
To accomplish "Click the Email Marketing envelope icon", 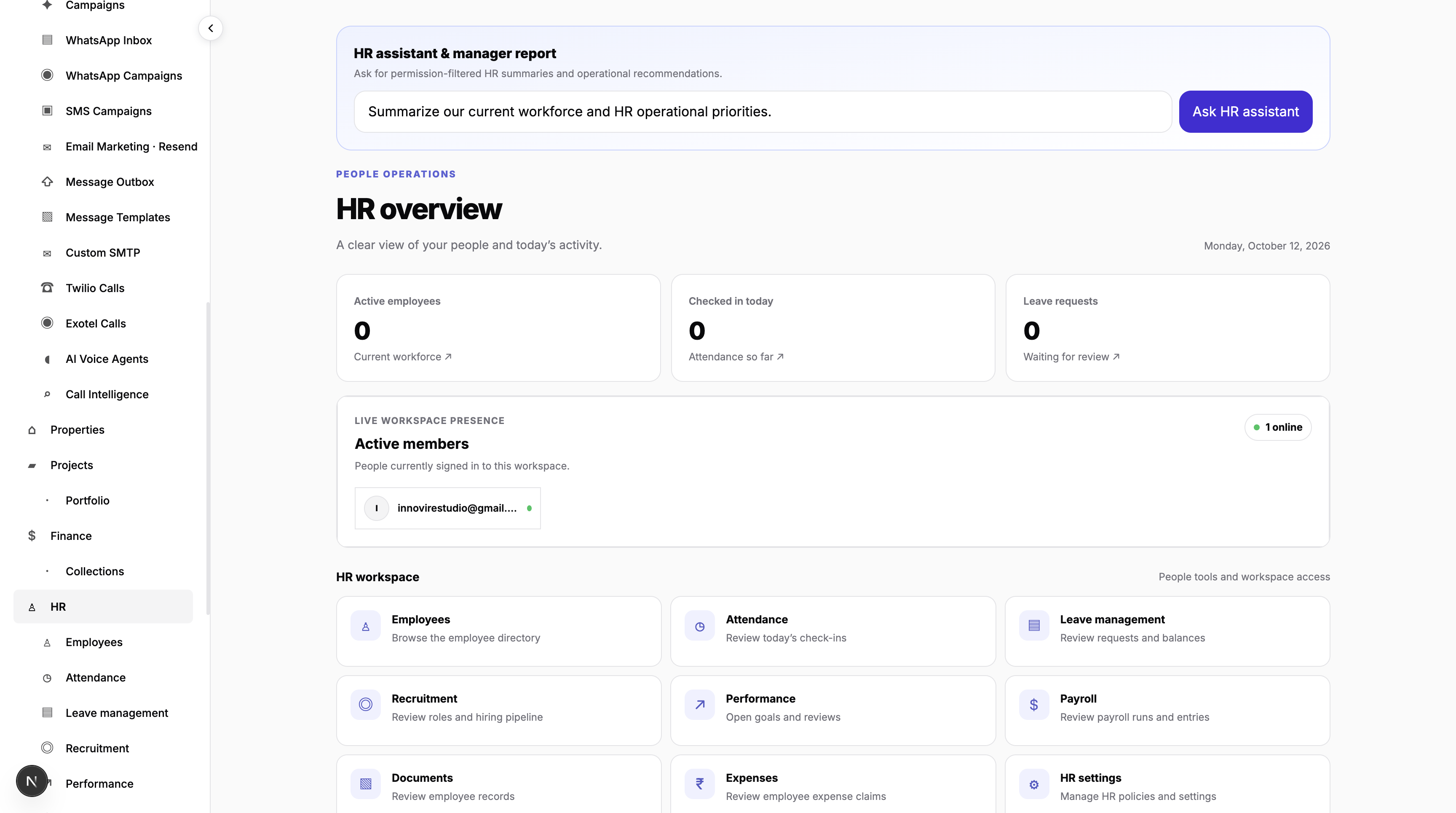I will tap(48, 147).
